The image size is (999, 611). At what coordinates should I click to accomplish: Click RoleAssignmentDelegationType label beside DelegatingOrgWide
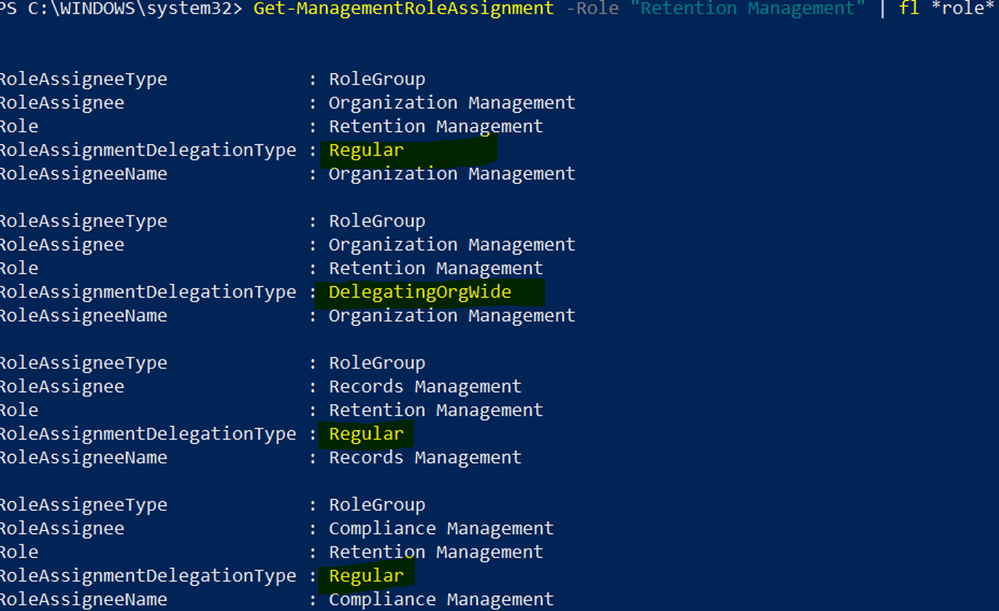click(148, 292)
